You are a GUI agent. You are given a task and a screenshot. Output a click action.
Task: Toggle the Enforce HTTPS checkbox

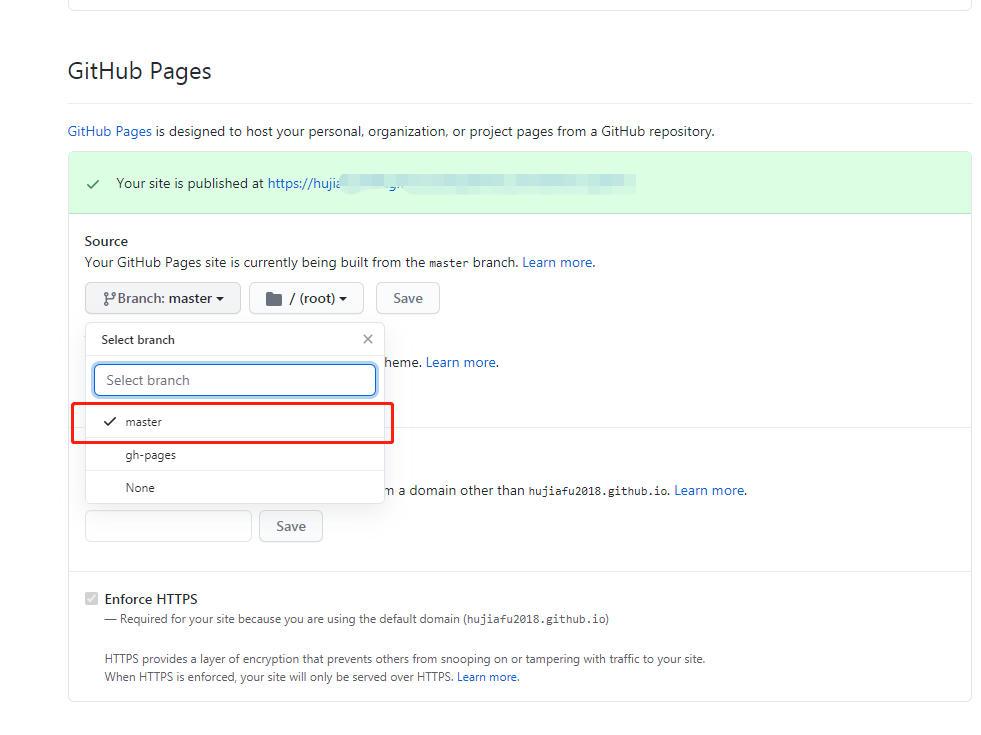[x=92, y=599]
